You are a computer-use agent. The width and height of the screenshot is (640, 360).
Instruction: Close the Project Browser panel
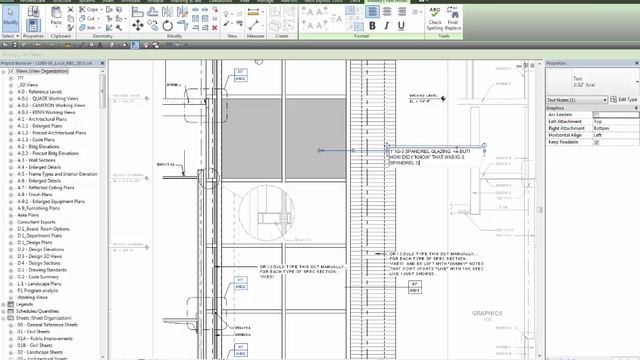(x=102, y=63)
